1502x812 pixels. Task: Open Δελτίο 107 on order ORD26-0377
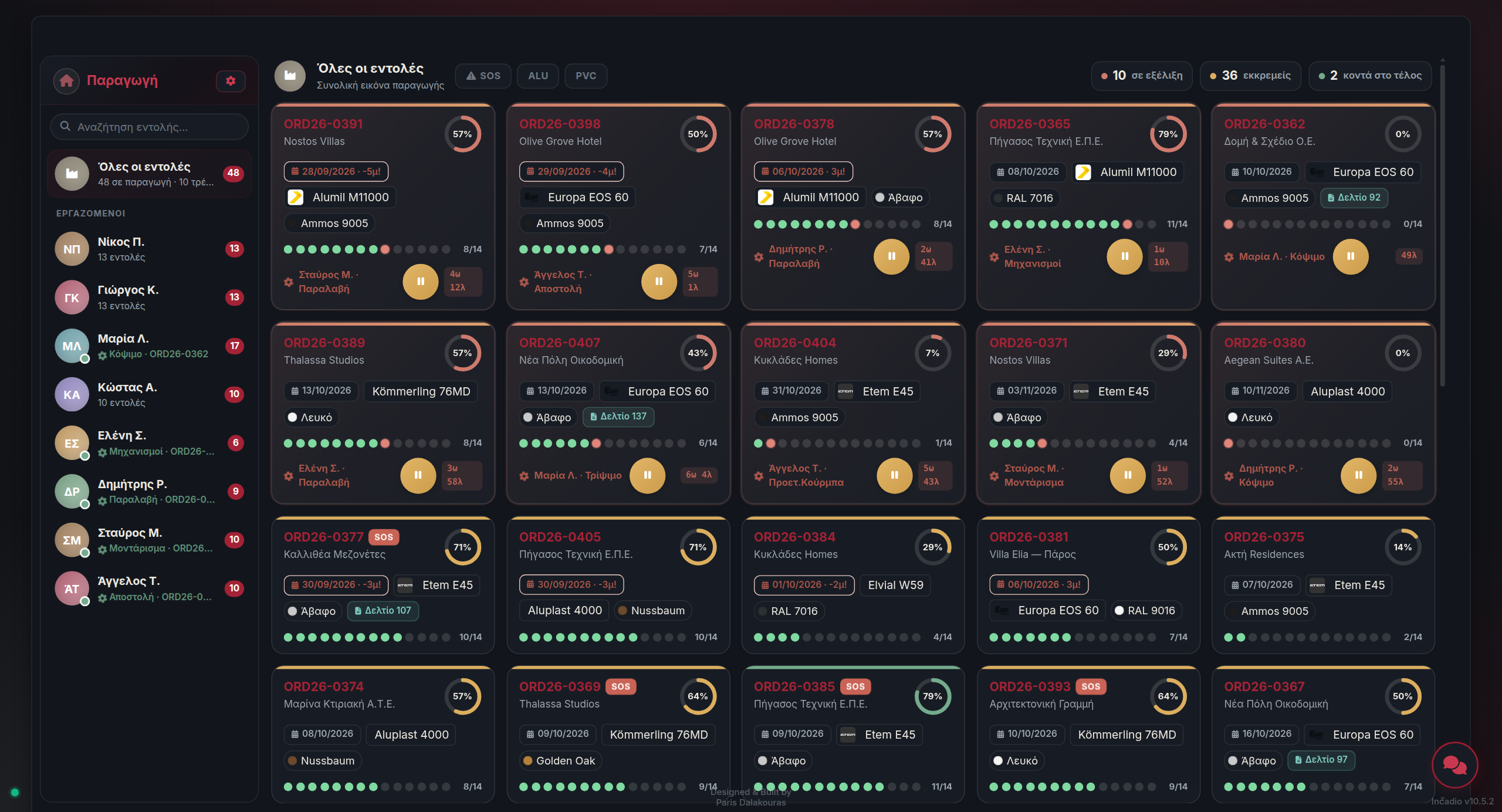click(383, 611)
